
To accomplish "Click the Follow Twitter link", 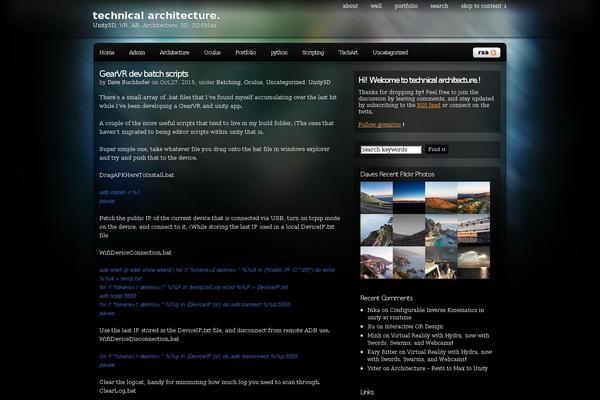I will point(379,124).
